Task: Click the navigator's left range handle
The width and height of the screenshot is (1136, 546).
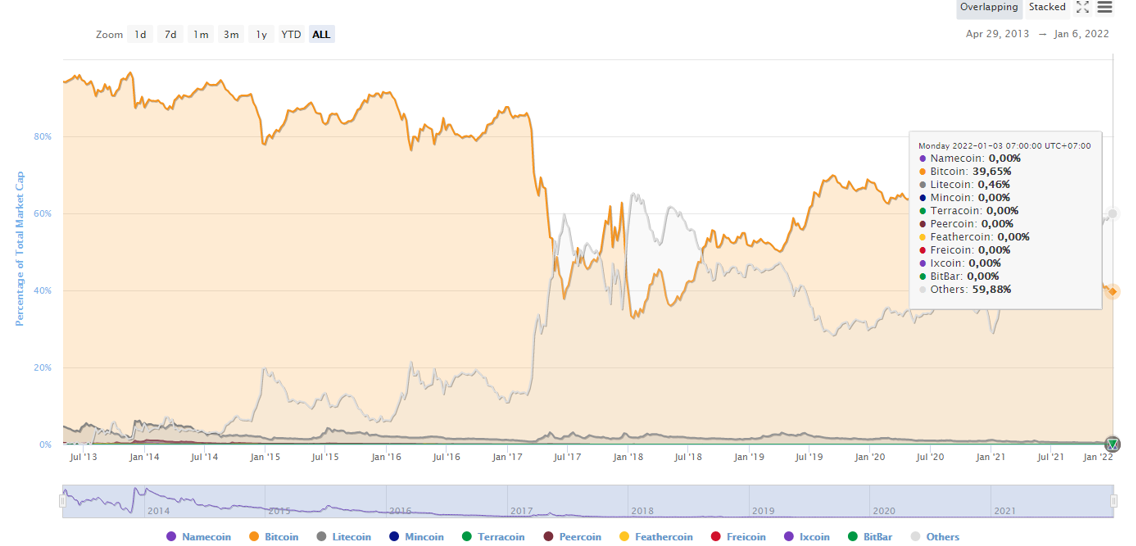Action: 62,501
